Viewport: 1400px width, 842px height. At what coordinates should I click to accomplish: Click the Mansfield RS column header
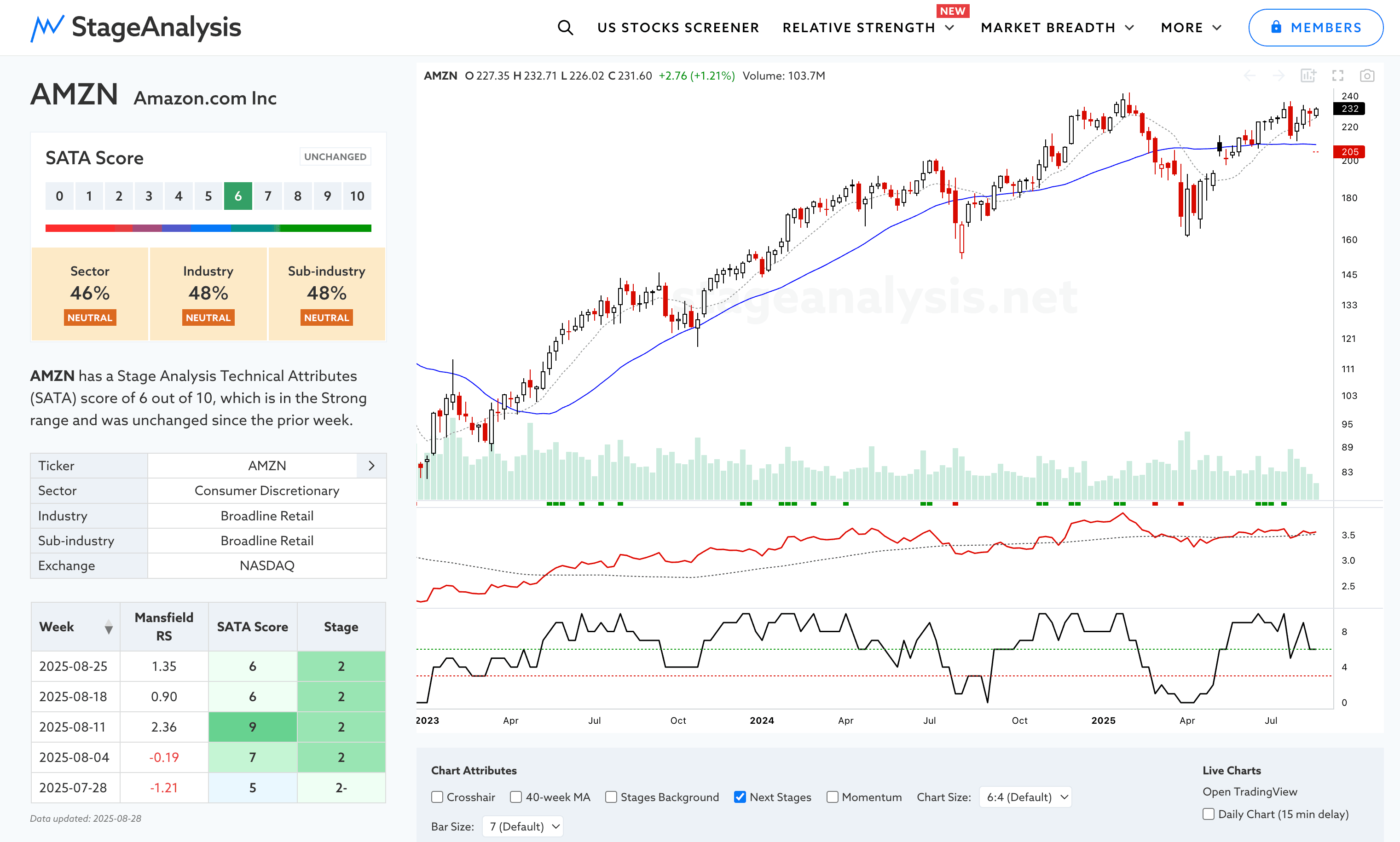tap(164, 626)
